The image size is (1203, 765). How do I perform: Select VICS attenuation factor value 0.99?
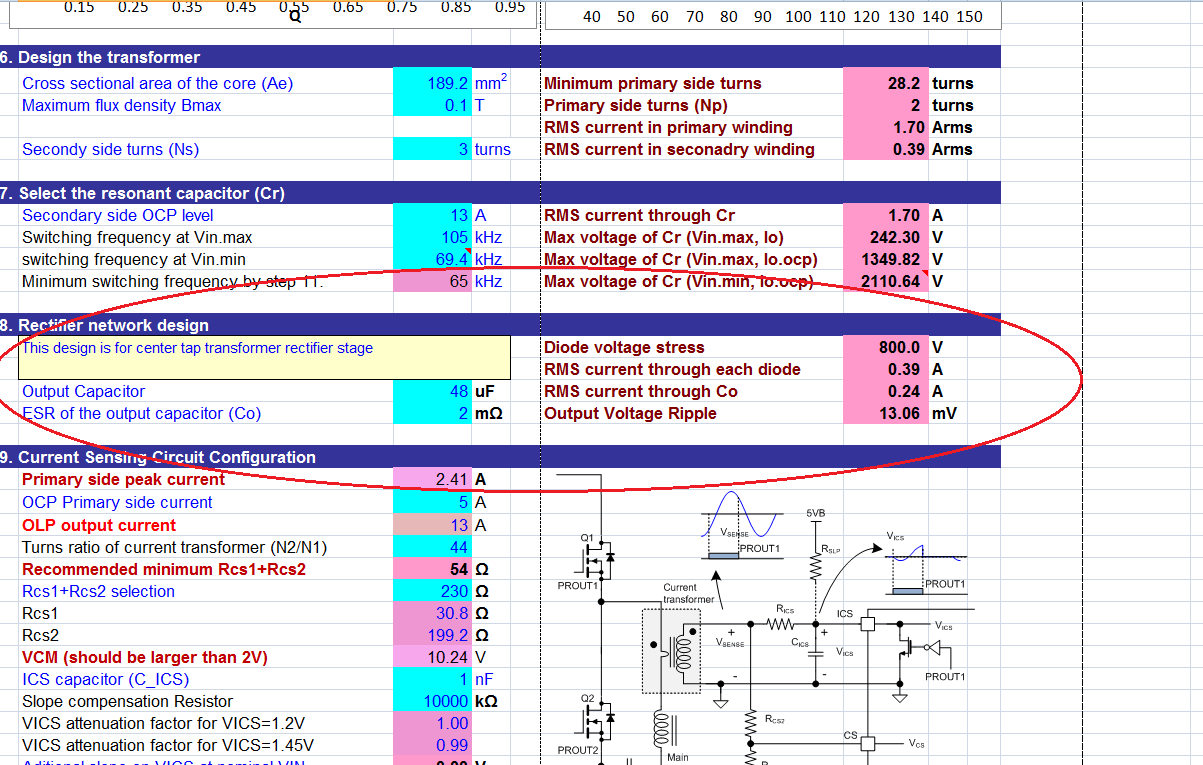pyautogui.click(x=433, y=745)
